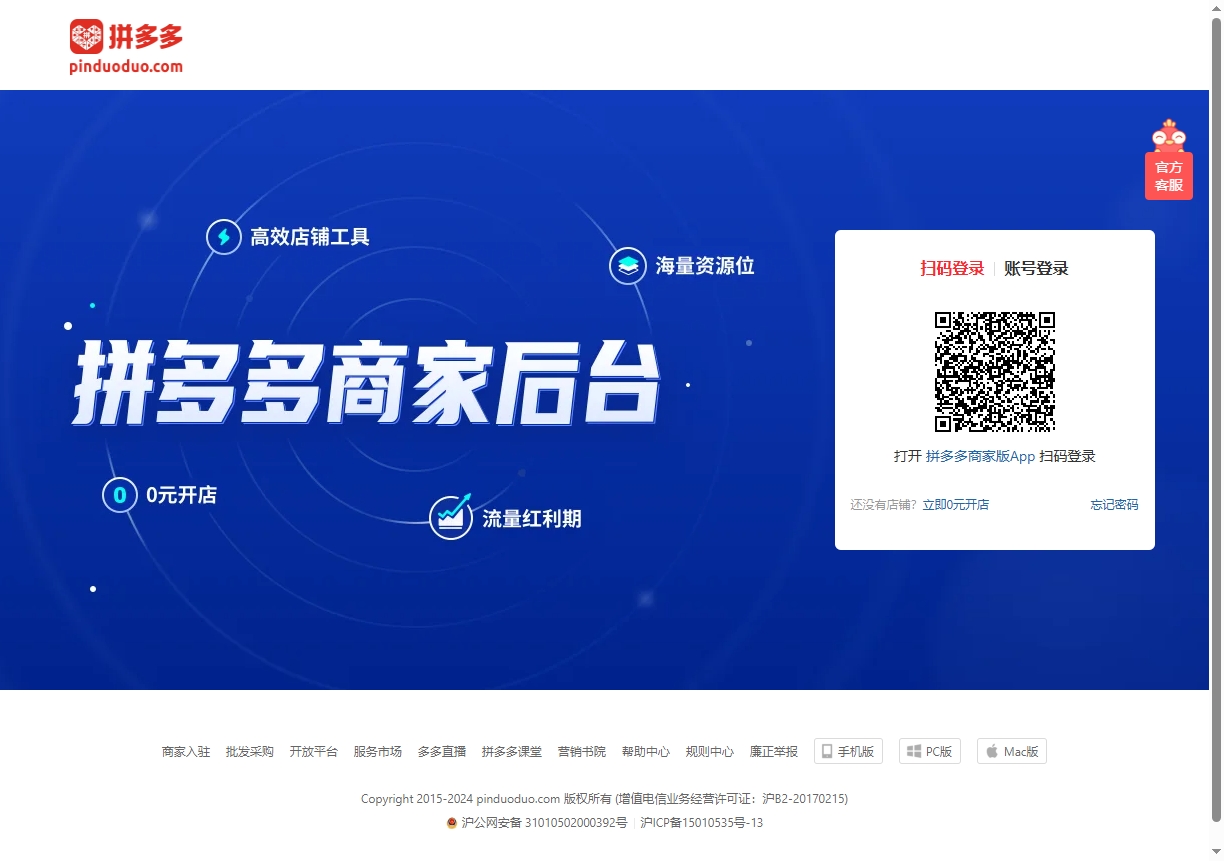Screen dimensions: 1224x861
Task: Switch to 扫码登录 tab
Action: pos(952,268)
